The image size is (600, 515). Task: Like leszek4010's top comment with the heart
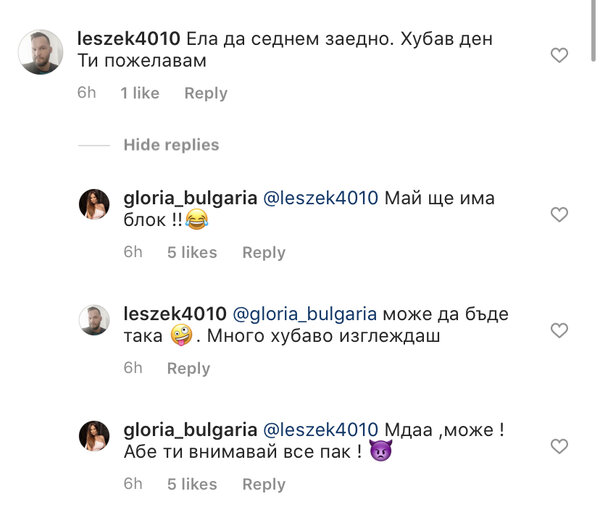(559, 55)
